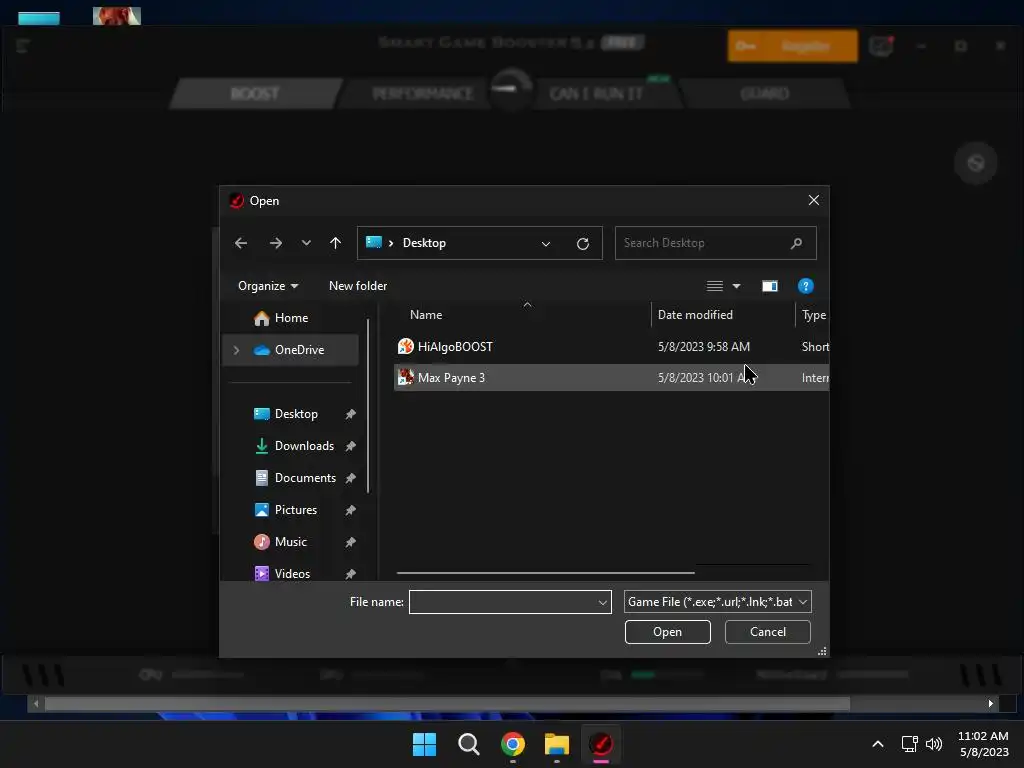Screen dimensions: 1024x768
Task: Open Documents from quick access
Action: 305,478
